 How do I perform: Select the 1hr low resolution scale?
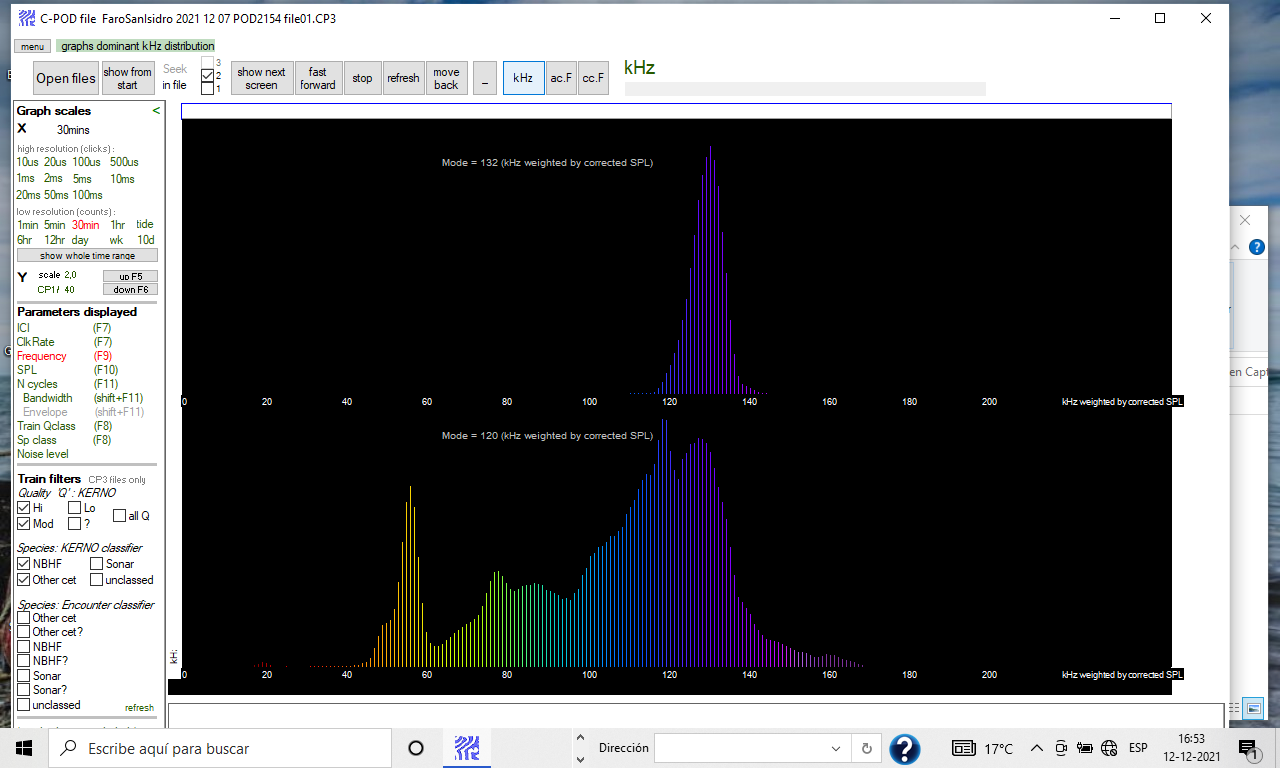point(118,225)
